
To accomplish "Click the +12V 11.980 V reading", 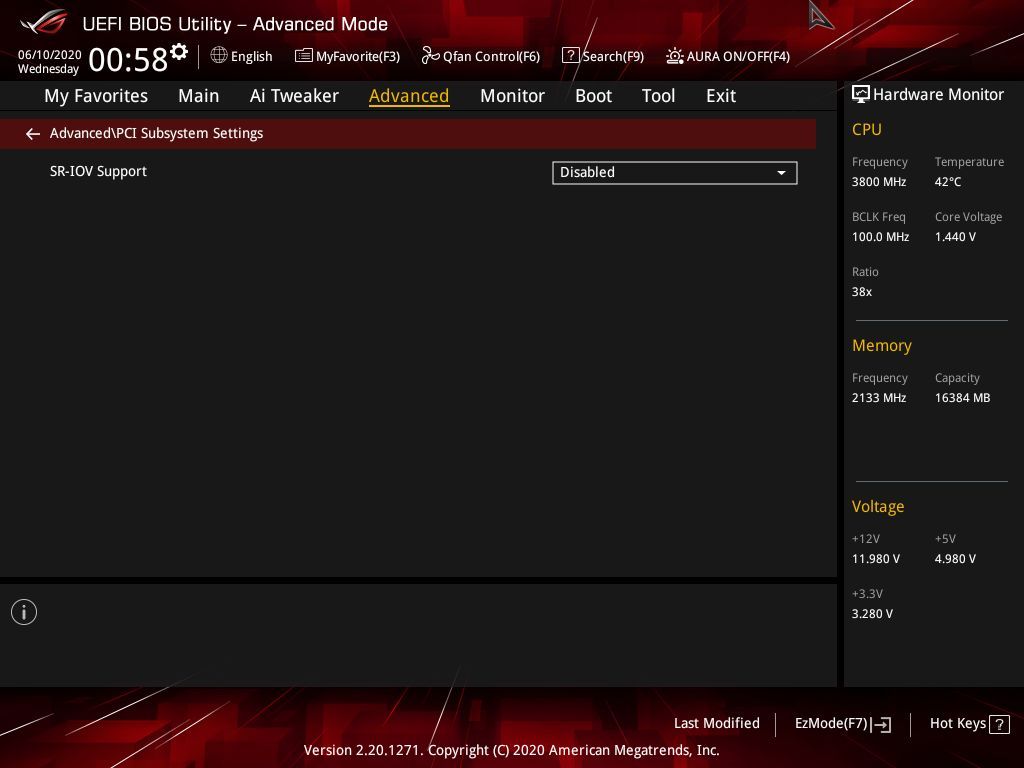I will 876,559.
